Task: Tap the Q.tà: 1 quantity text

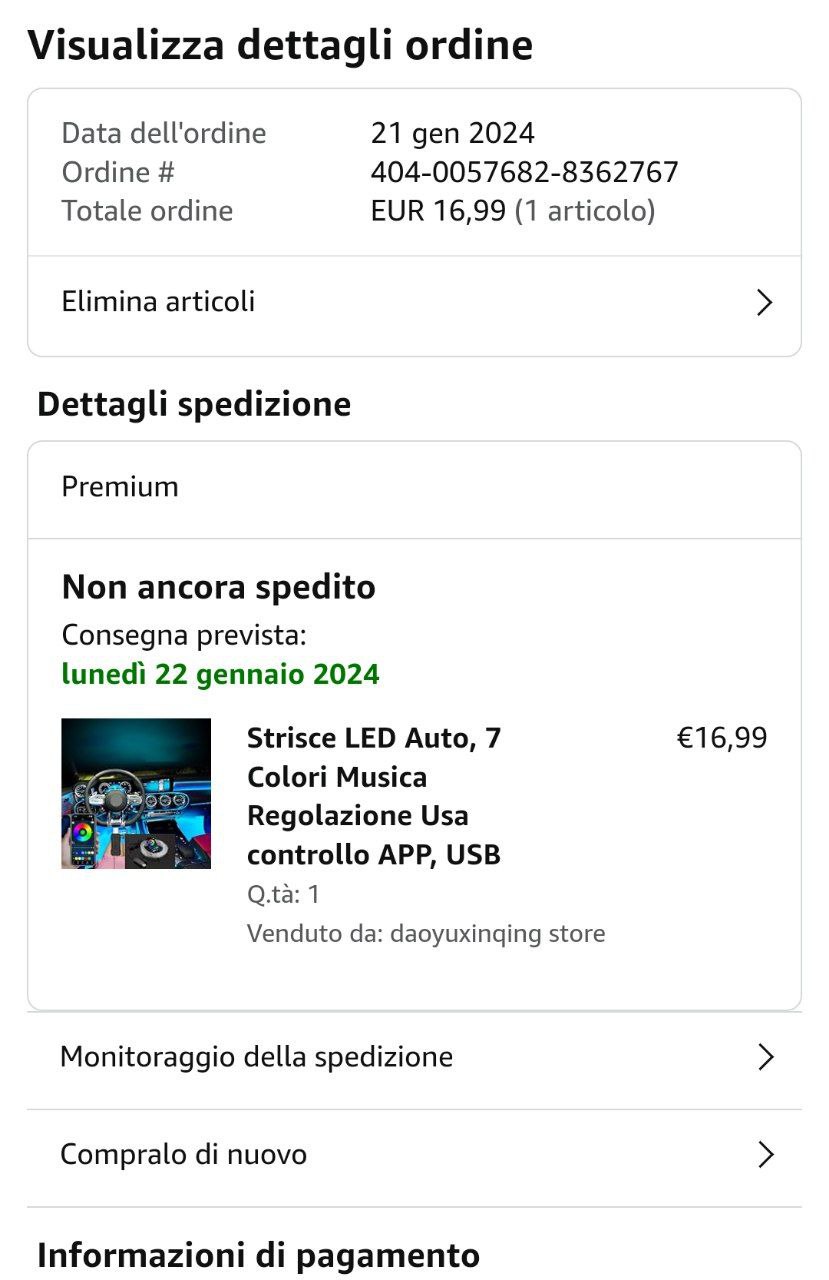Action: click(x=283, y=894)
